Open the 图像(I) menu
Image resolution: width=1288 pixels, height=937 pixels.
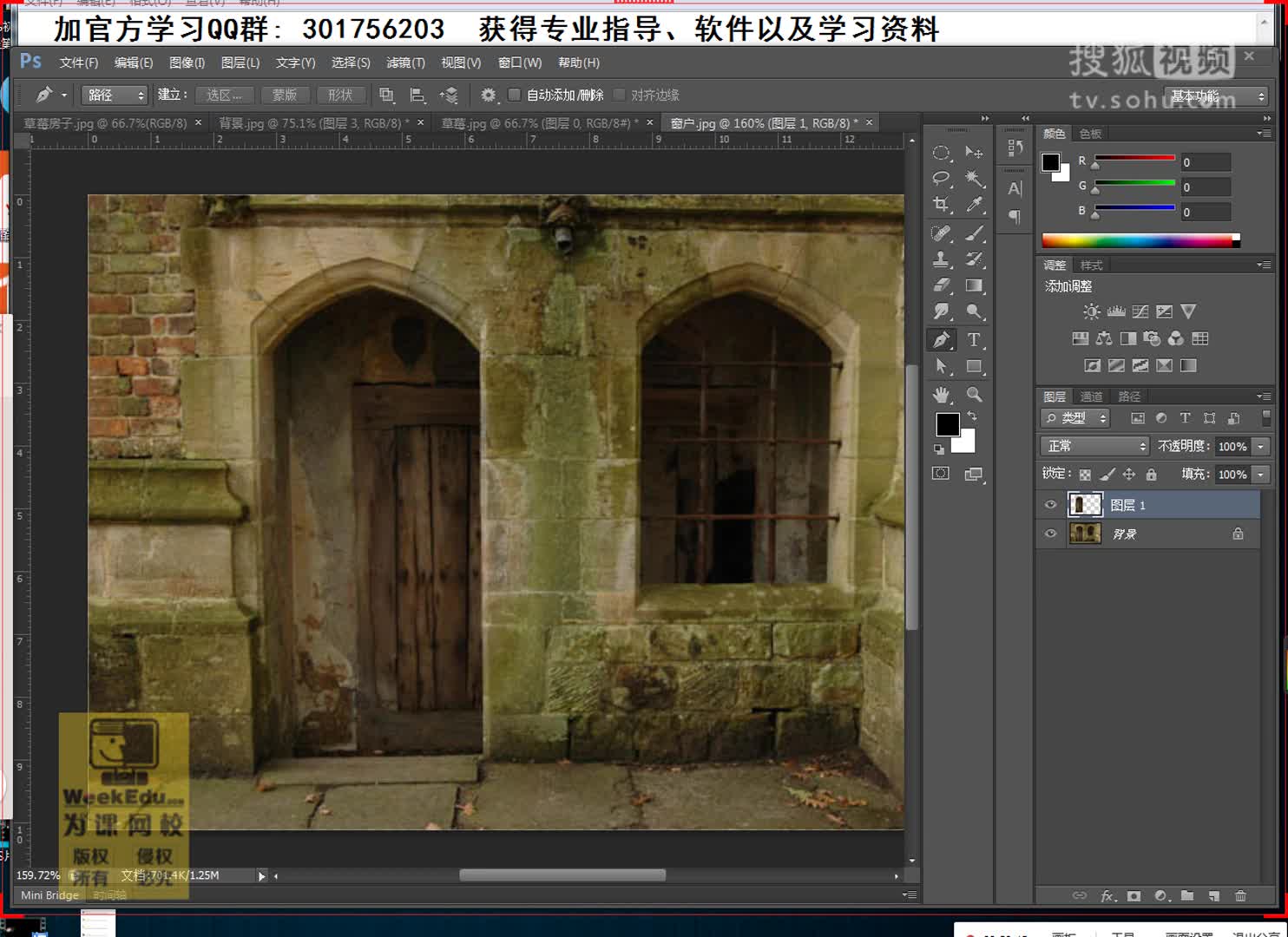point(187,62)
